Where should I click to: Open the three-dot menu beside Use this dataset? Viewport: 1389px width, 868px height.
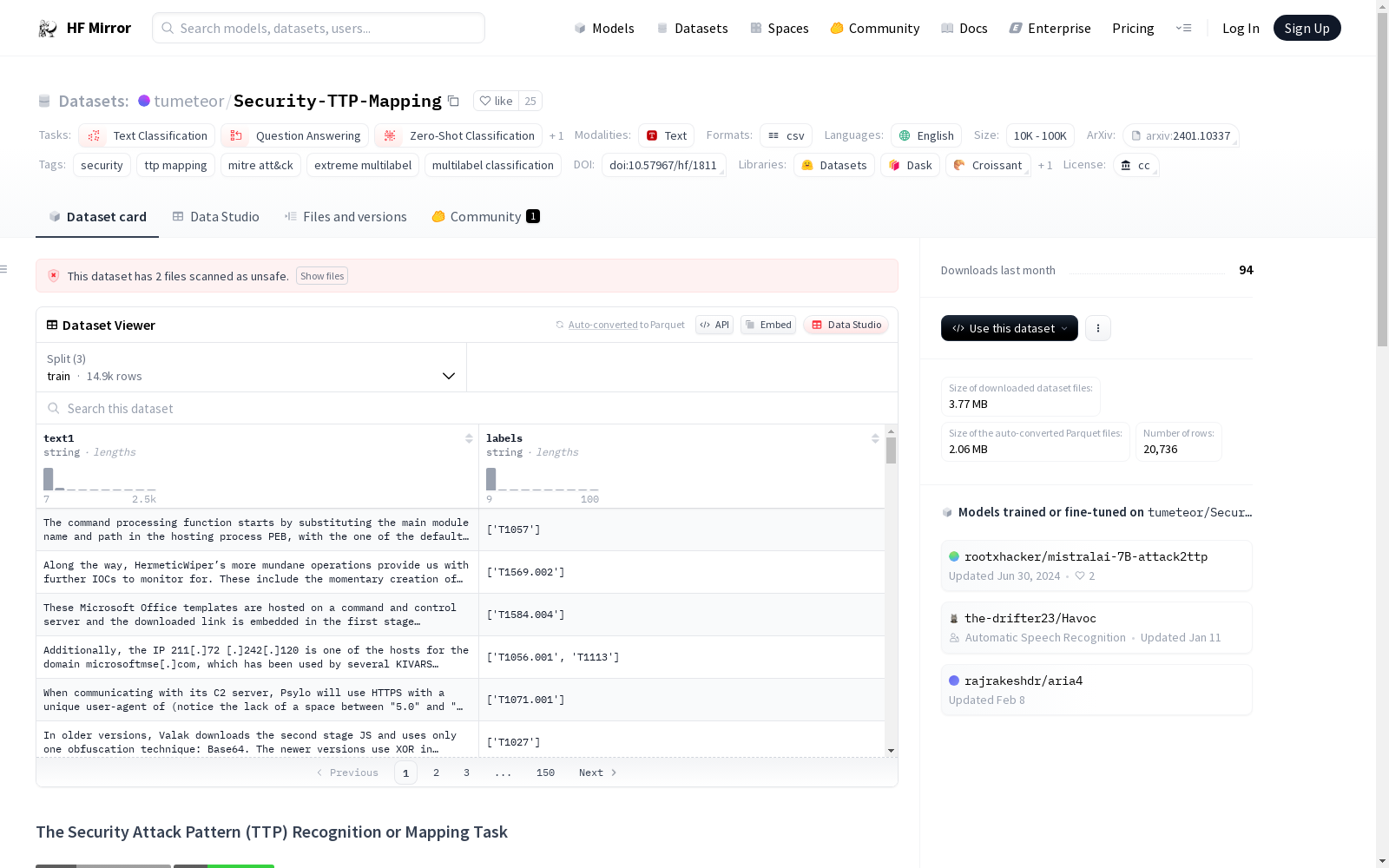[x=1098, y=328]
